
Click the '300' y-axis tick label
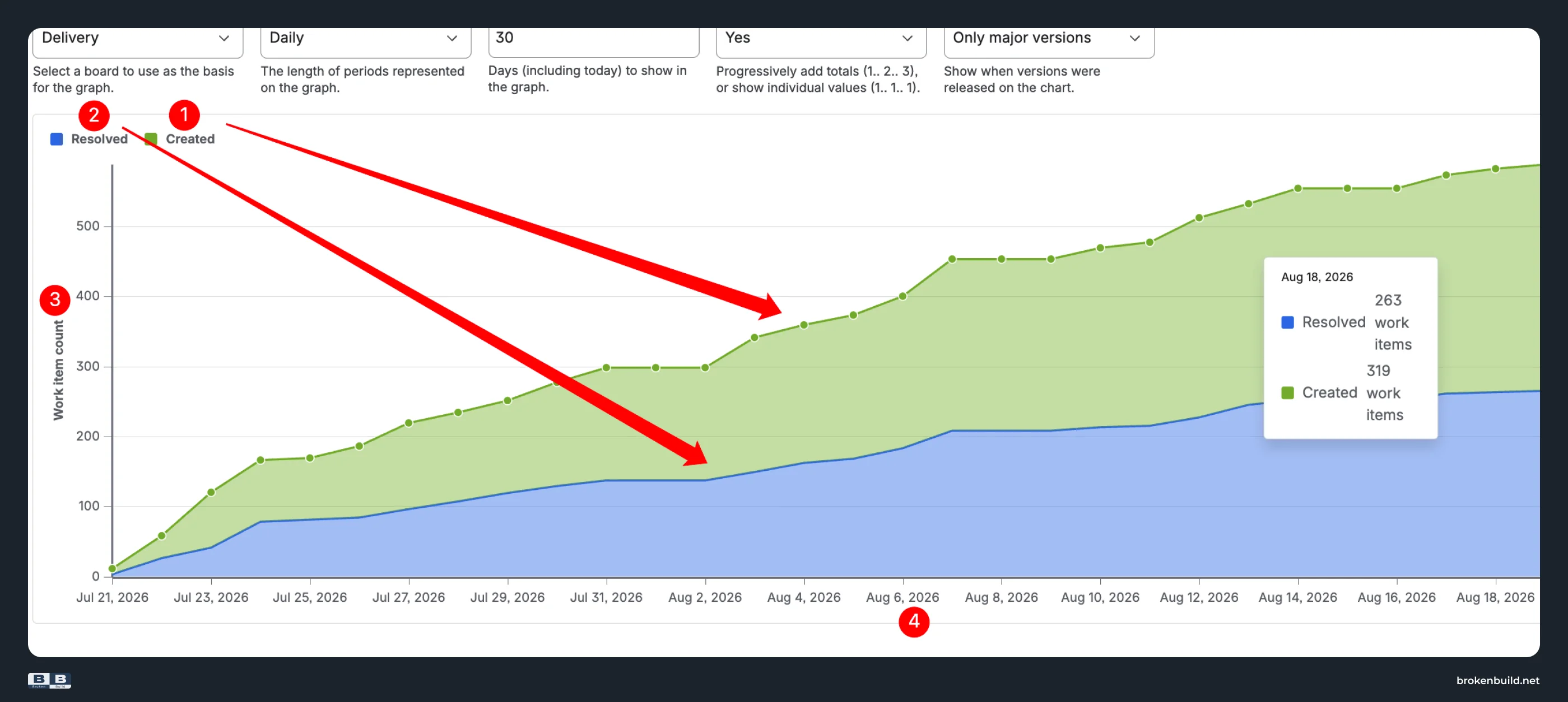click(x=87, y=366)
